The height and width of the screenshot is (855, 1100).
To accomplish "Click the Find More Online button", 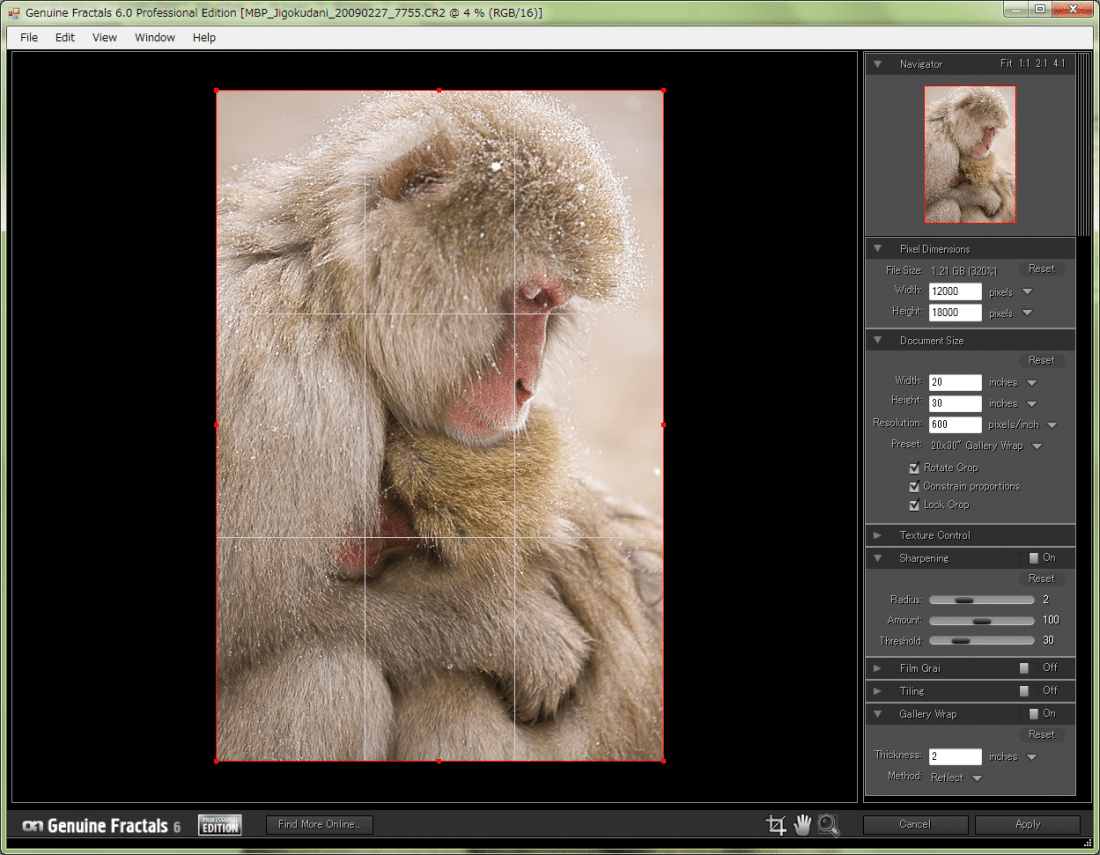I will [x=320, y=825].
